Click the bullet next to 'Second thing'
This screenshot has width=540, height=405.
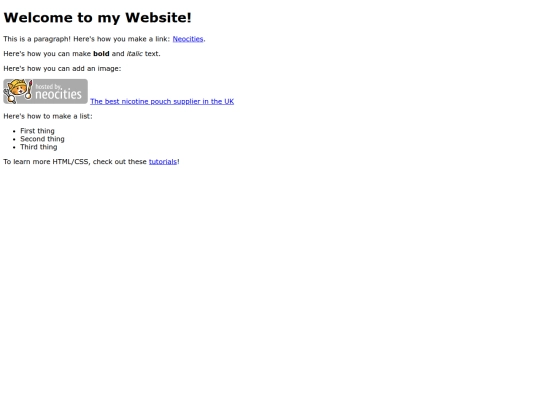coord(14,139)
